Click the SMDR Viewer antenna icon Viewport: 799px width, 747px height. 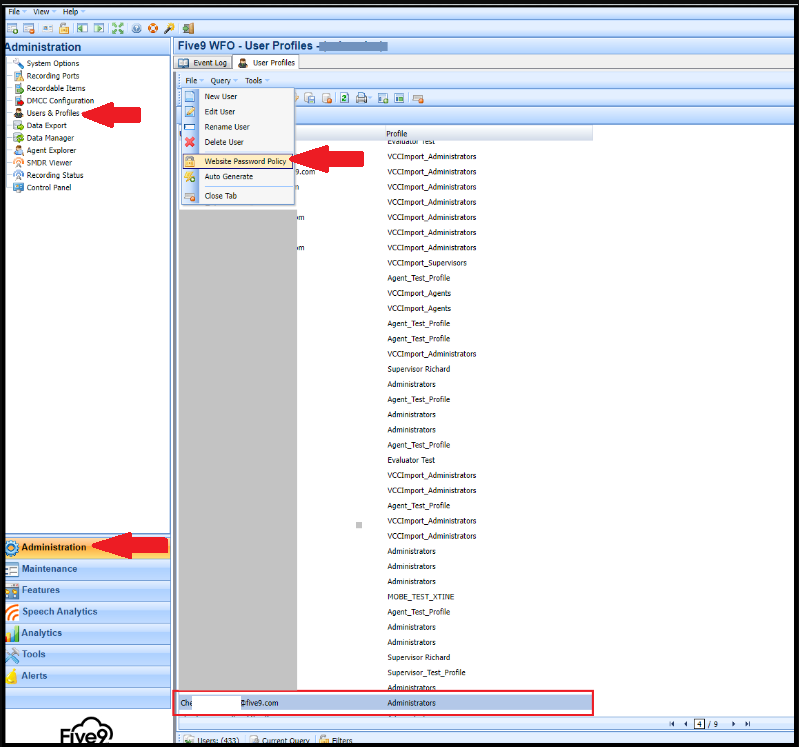click(x=18, y=163)
